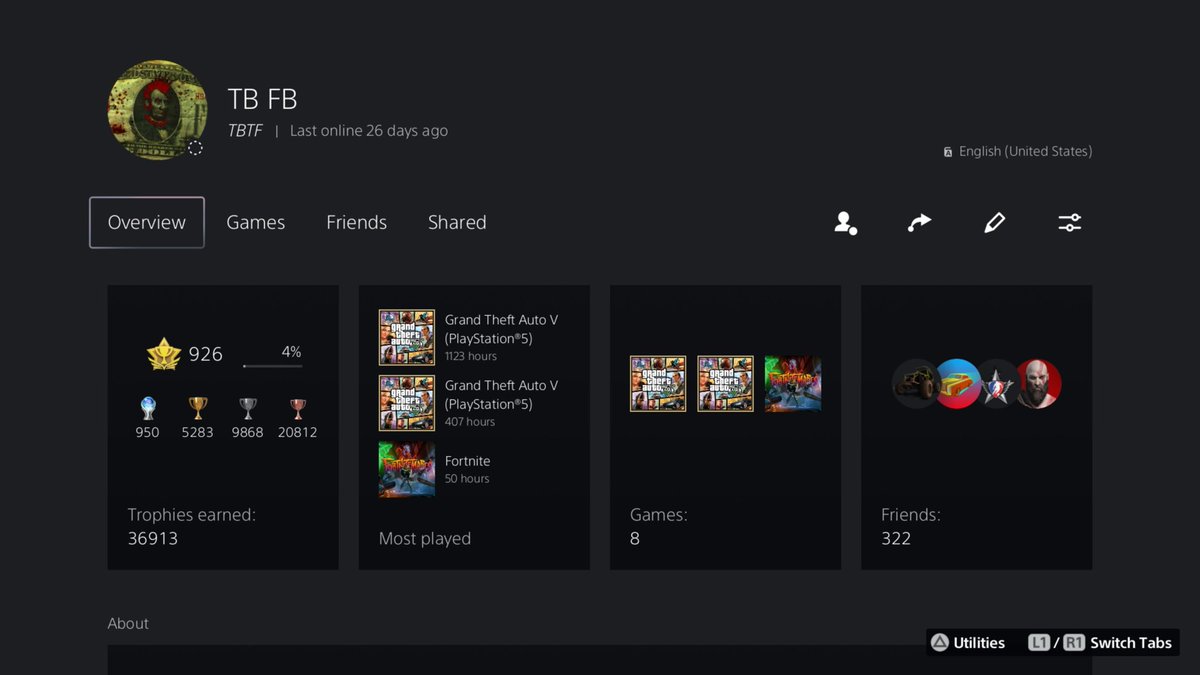This screenshot has width=1200, height=675.
Task: Click the Fortnite cover in Games card
Action: (x=793, y=384)
